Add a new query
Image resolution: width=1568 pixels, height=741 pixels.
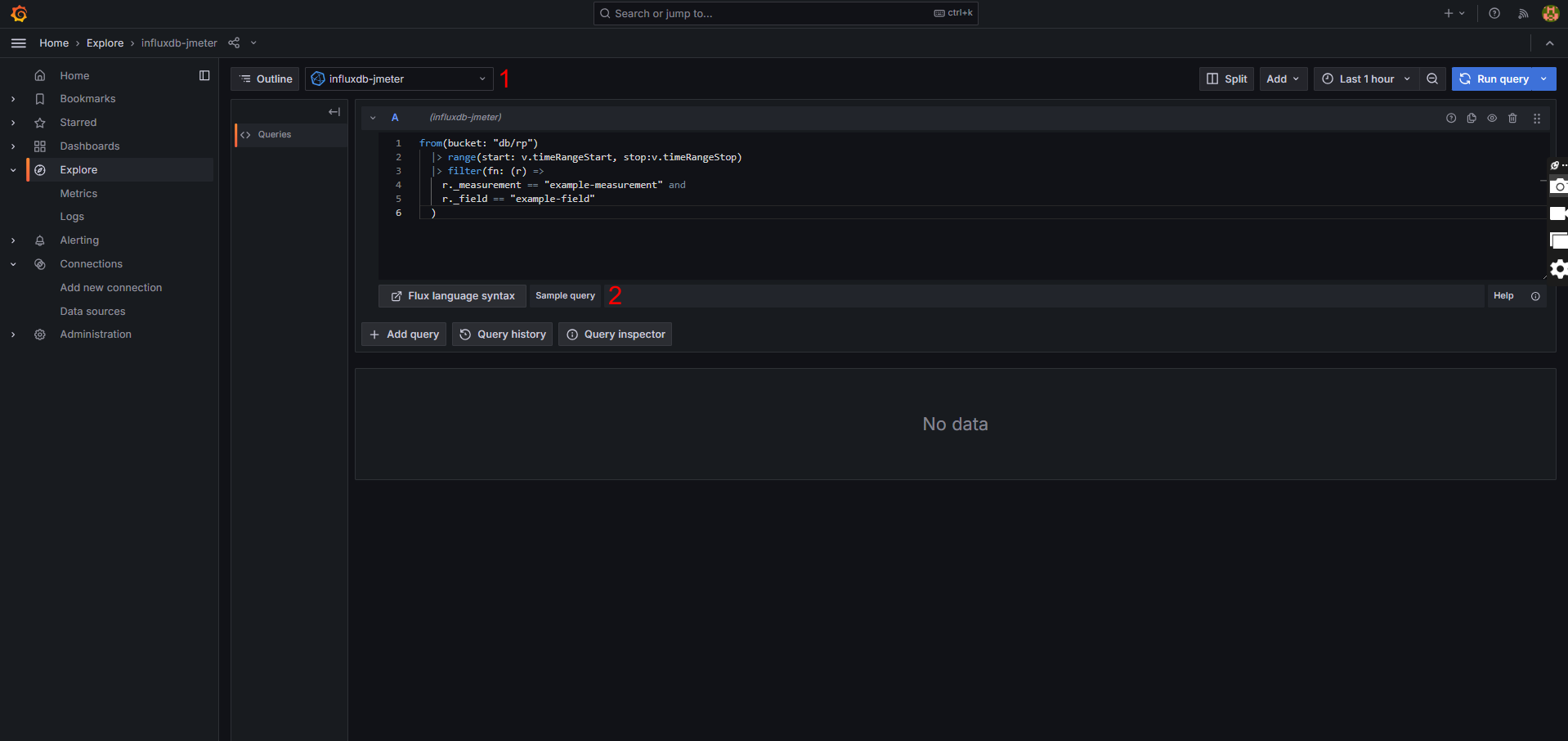tap(404, 335)
